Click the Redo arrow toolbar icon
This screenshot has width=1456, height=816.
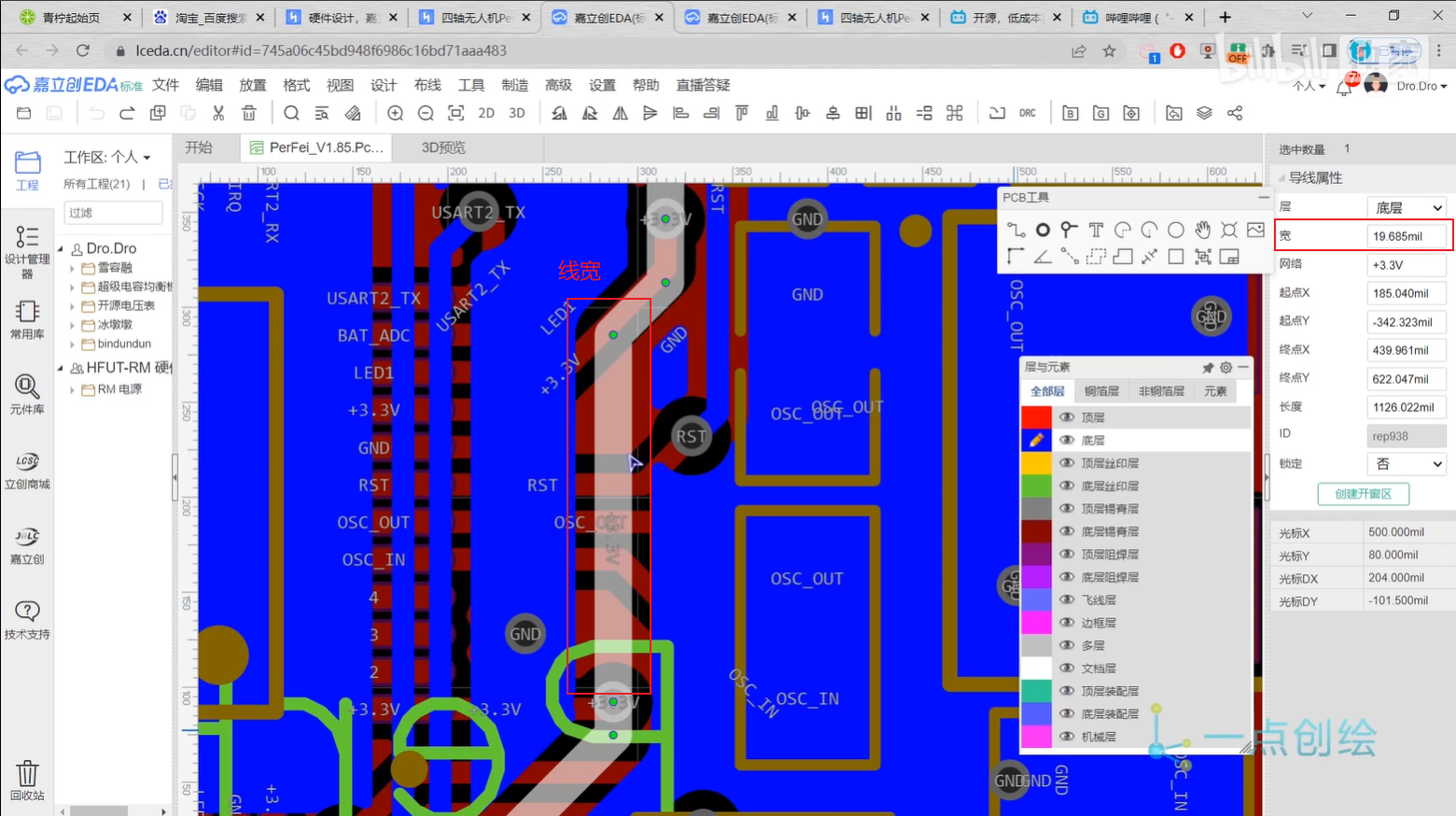(x=127, y=113)
